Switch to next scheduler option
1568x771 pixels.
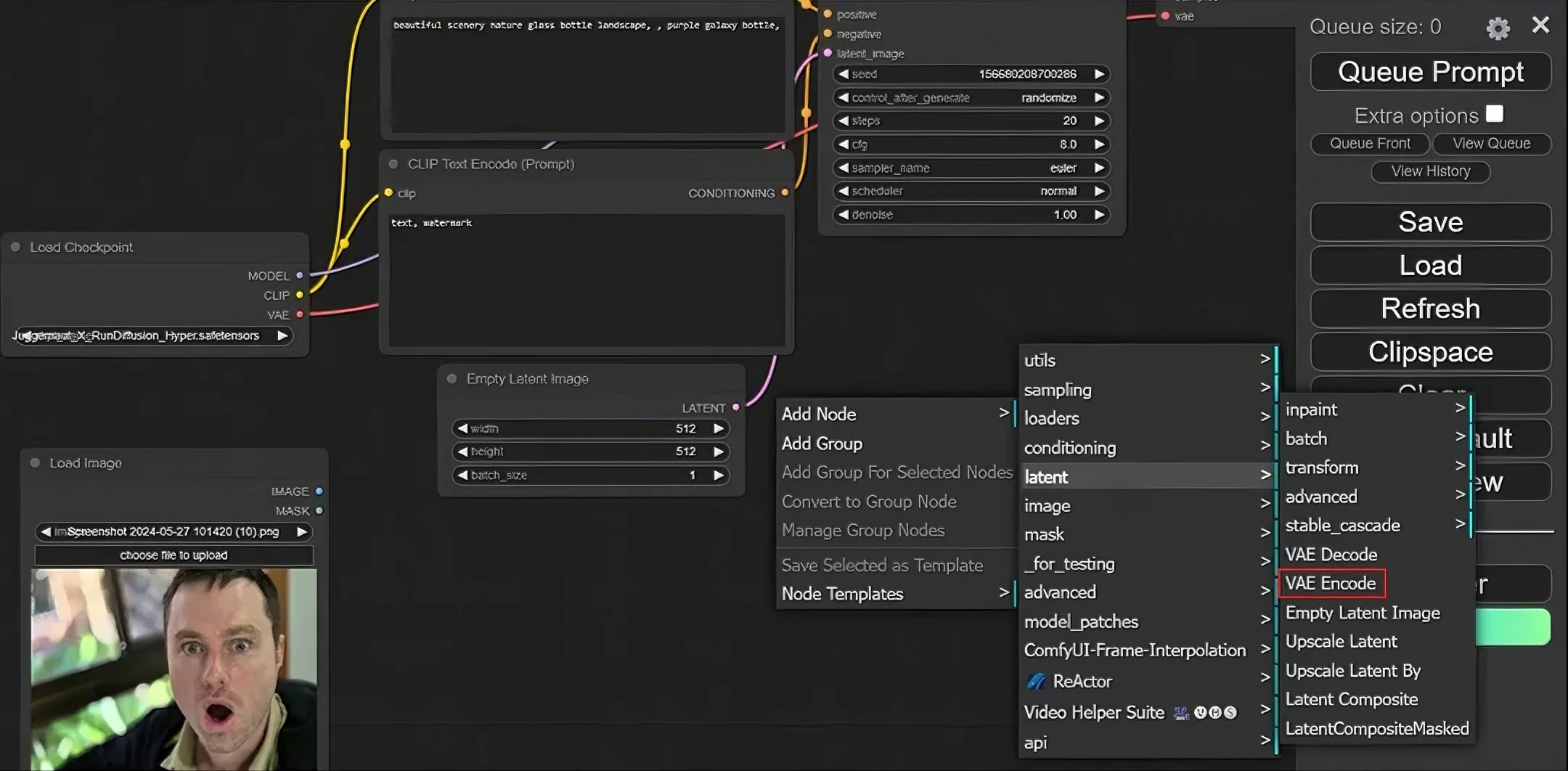click(x=1099, y=191)
